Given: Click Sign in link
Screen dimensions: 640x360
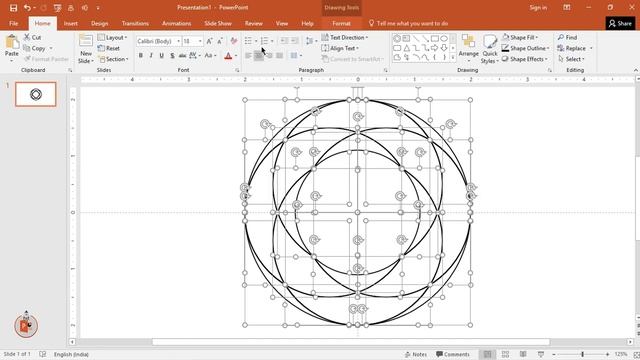Looking at the screenshot, I should click(x=538, y=8).
